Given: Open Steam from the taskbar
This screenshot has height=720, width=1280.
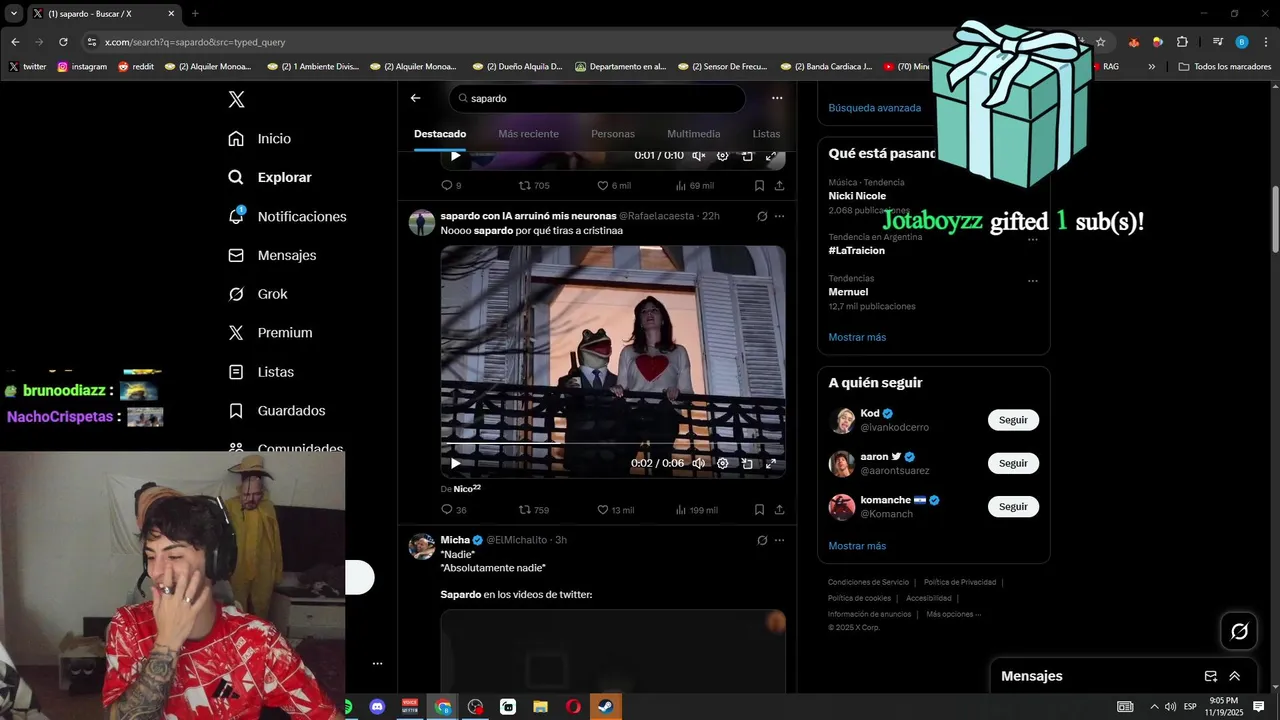Looking at the screenshot, I should pos(606,707).
